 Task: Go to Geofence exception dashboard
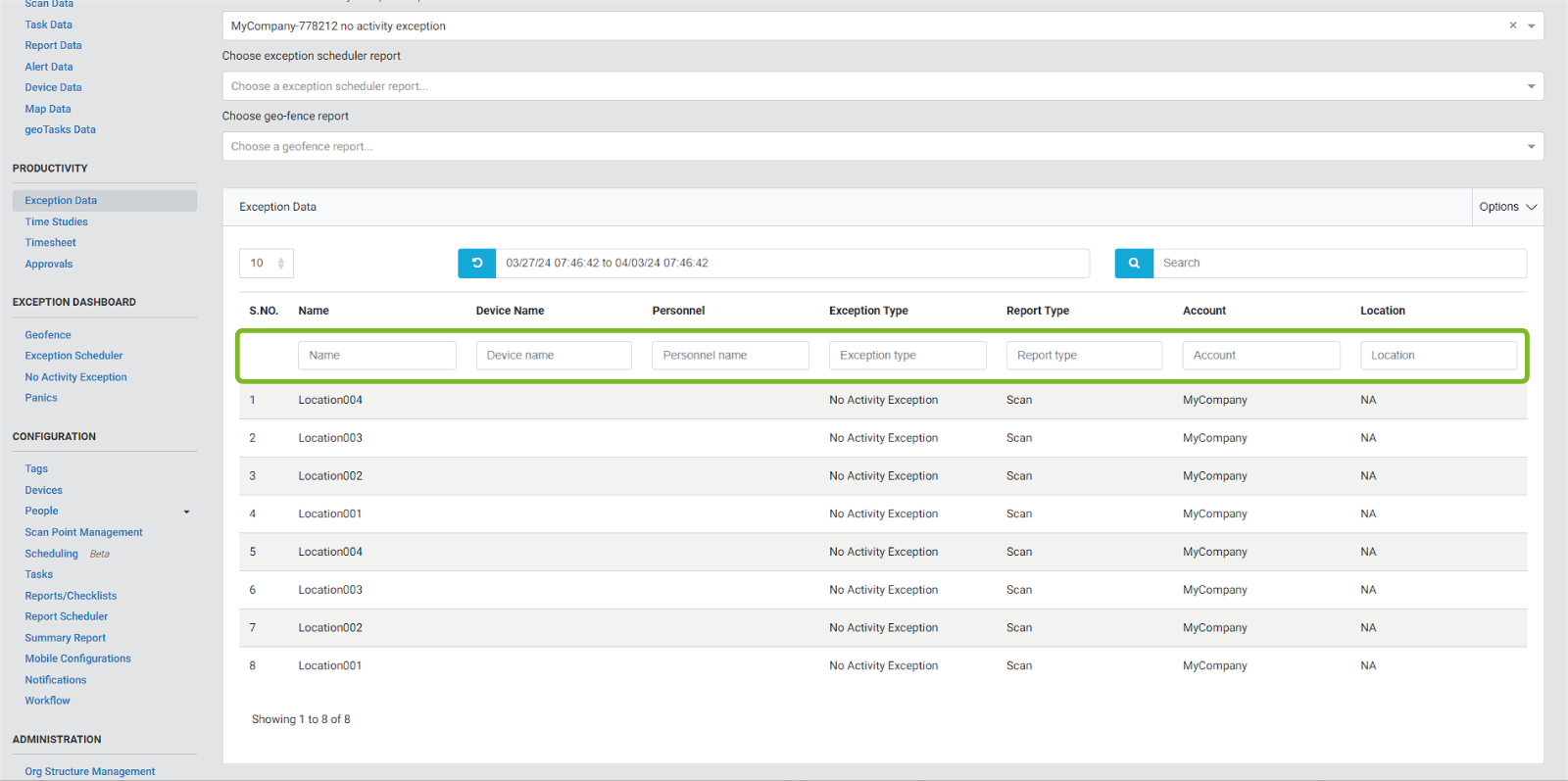48,335
